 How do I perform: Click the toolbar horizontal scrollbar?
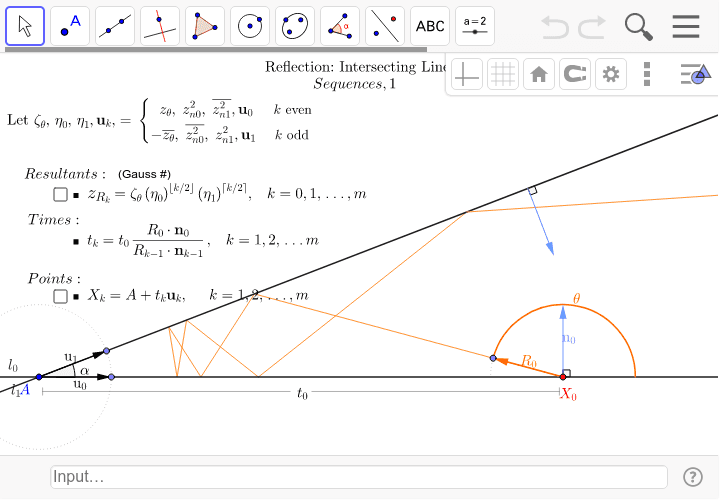tap(216, 49)
